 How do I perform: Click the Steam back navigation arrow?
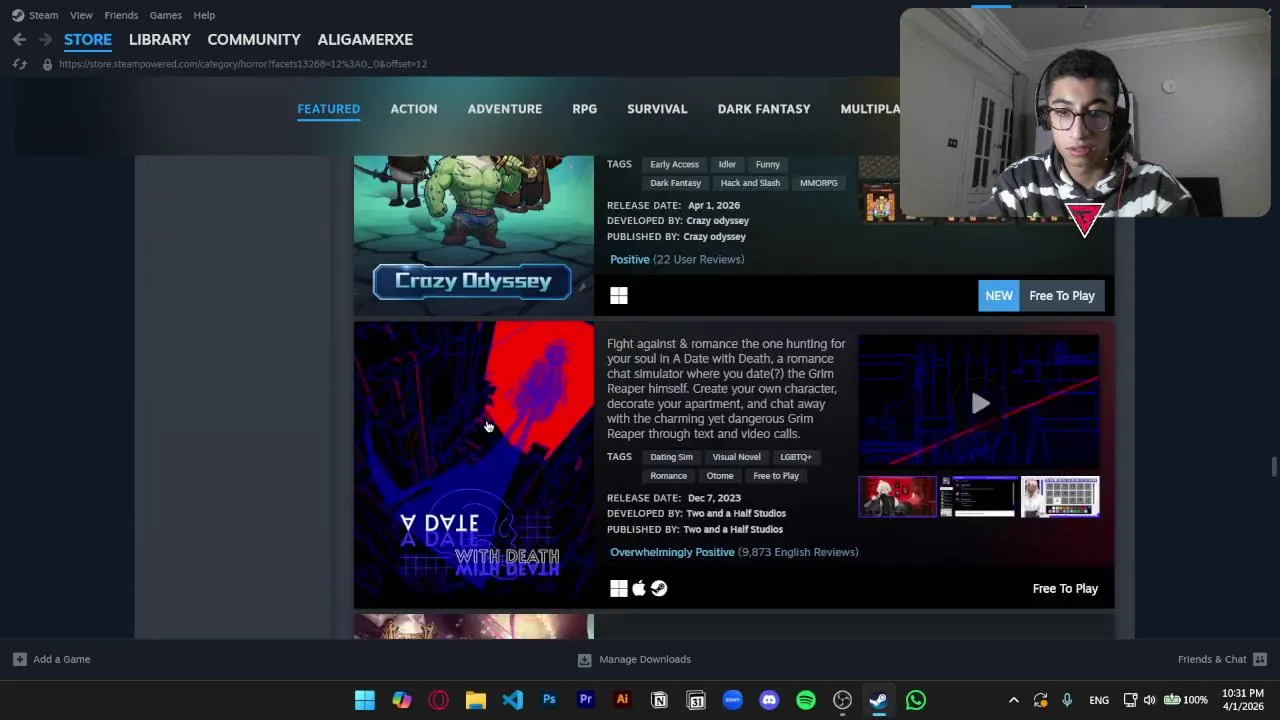[x=19, y=39]
